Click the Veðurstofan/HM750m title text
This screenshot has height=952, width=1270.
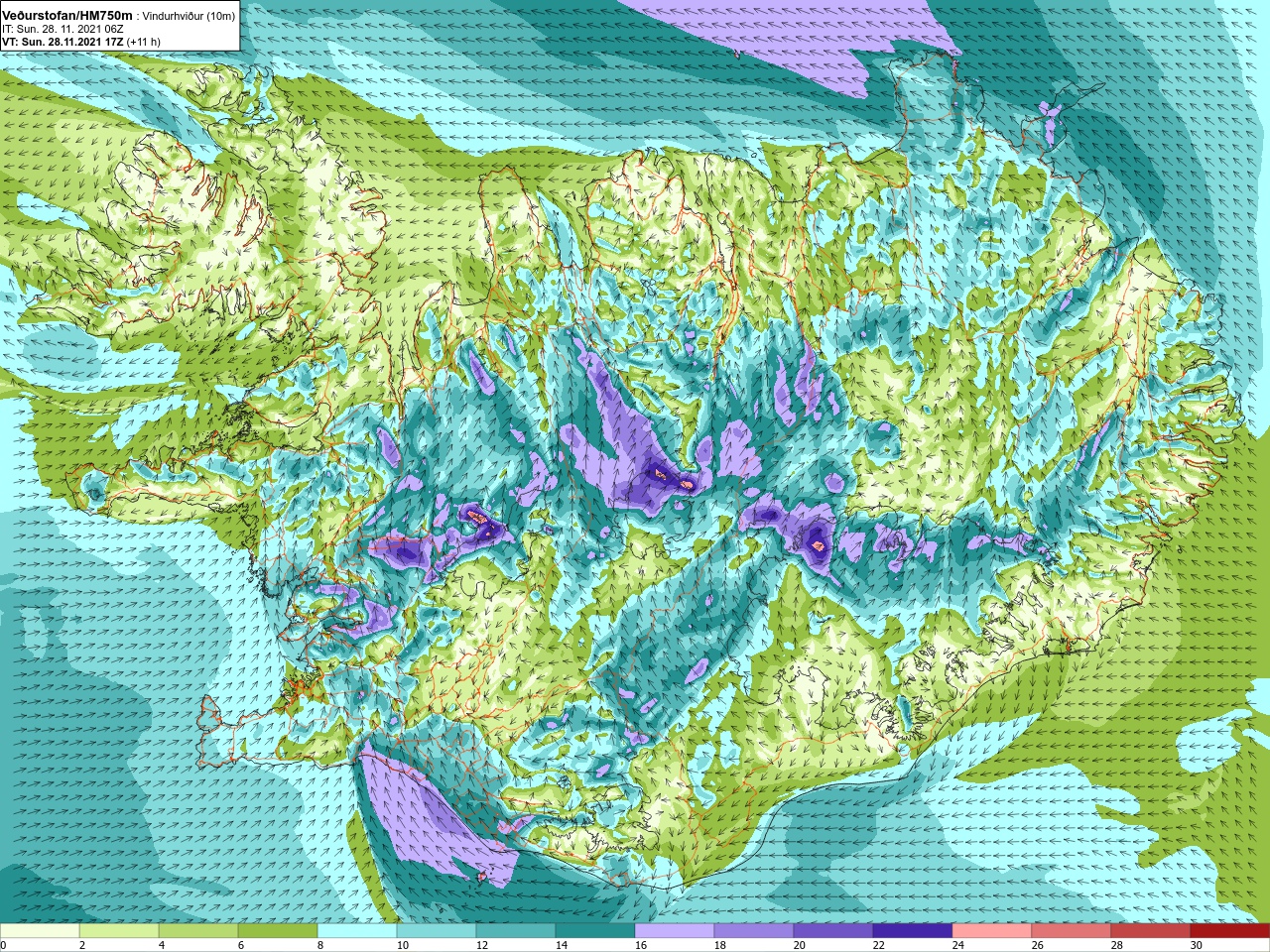tap(65, 15)
